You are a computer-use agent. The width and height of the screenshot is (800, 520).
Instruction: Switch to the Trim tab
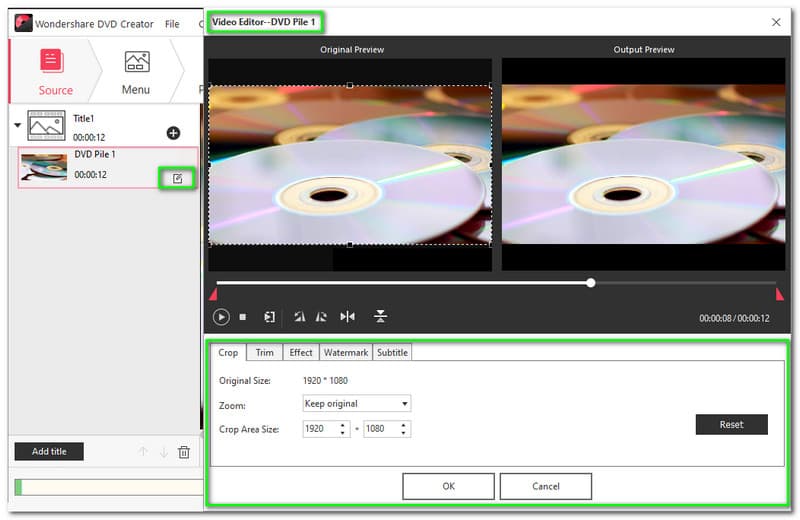[264, 352]
